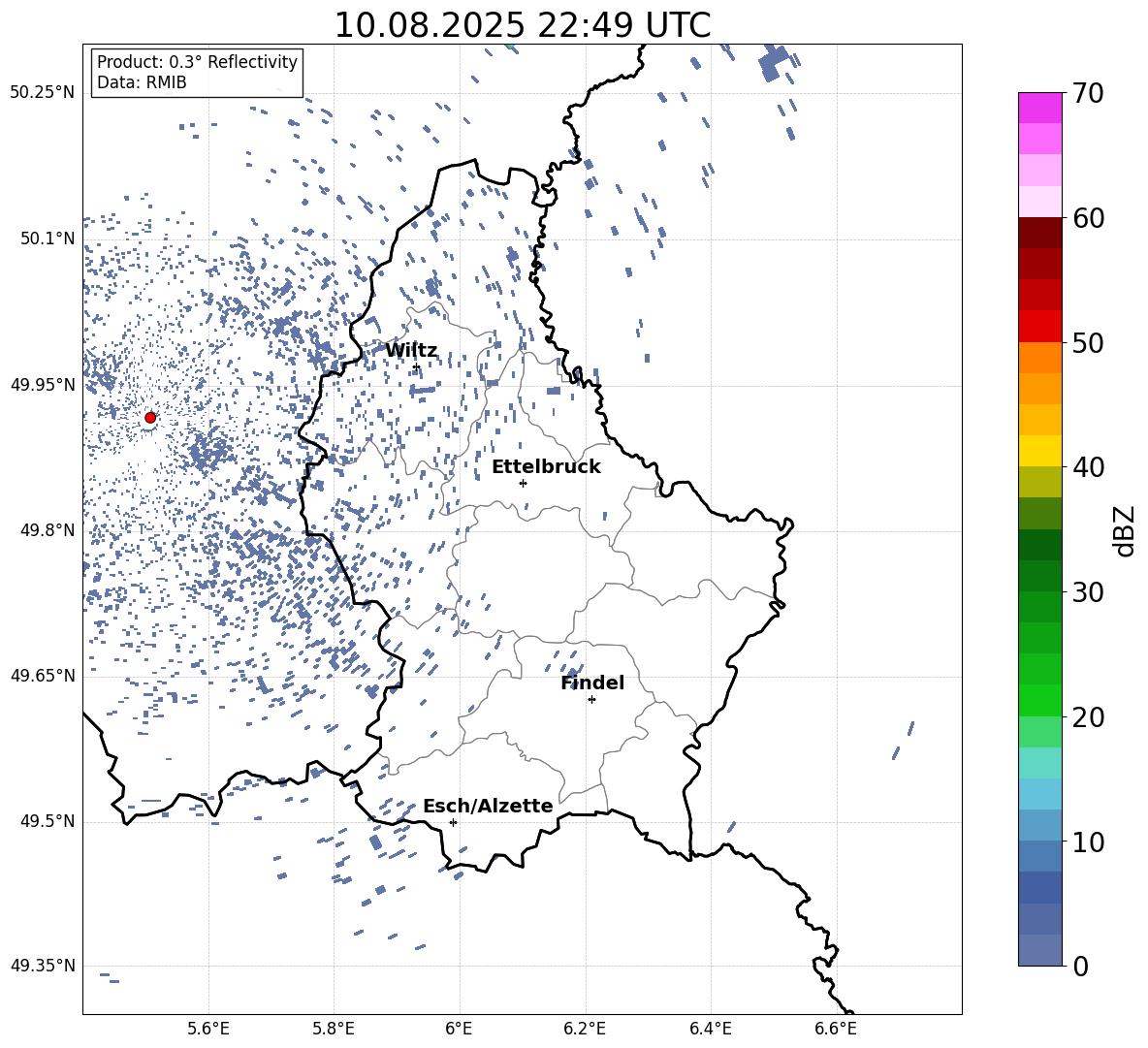Click the 6°E longitude label

click(459, 1029)
